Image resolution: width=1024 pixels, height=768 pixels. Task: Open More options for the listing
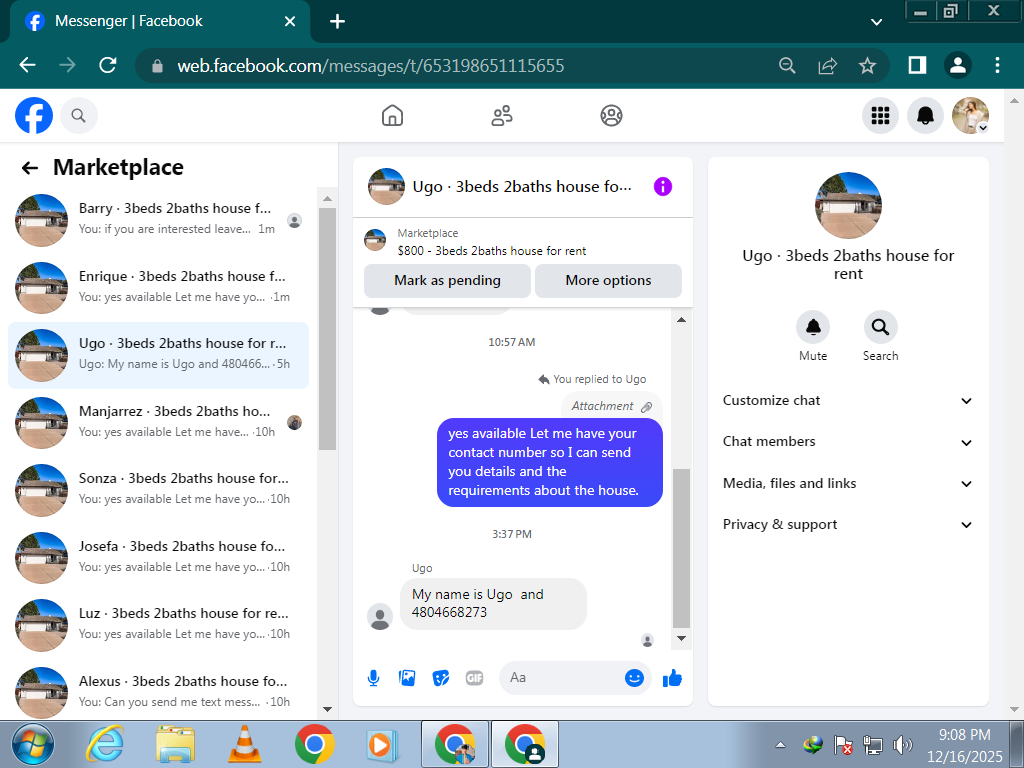608,281
